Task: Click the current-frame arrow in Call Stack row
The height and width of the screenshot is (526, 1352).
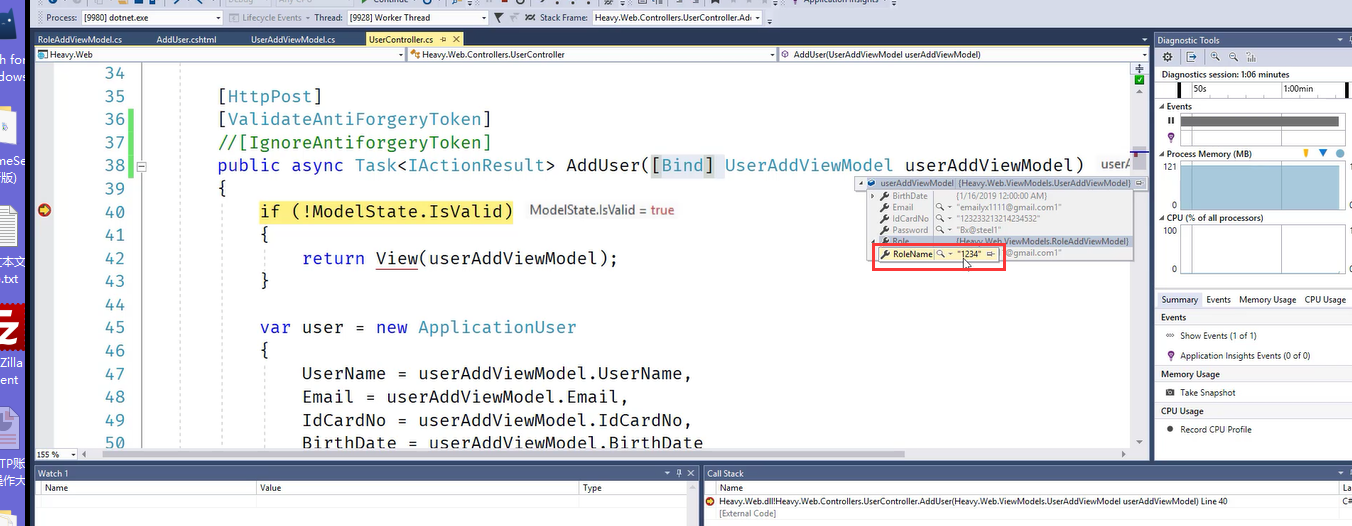Action: (710, 501)
